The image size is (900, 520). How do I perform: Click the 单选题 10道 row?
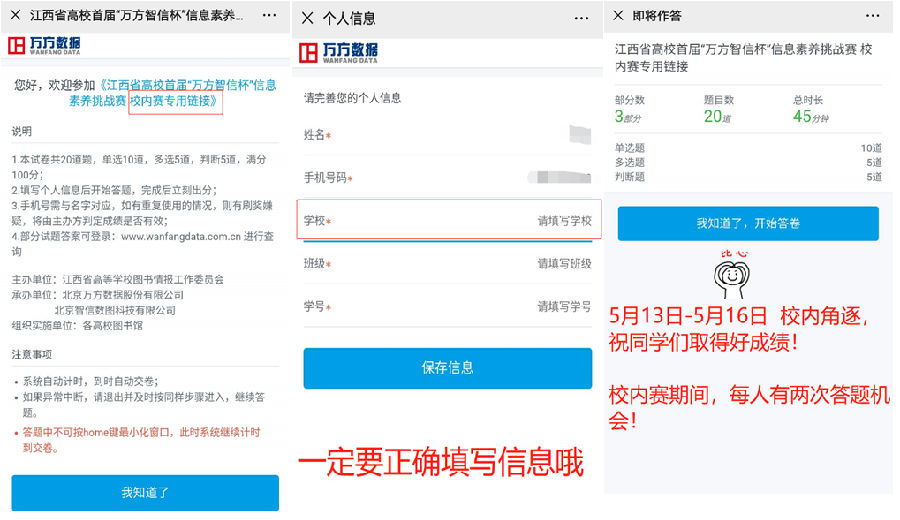coord(748,148)
